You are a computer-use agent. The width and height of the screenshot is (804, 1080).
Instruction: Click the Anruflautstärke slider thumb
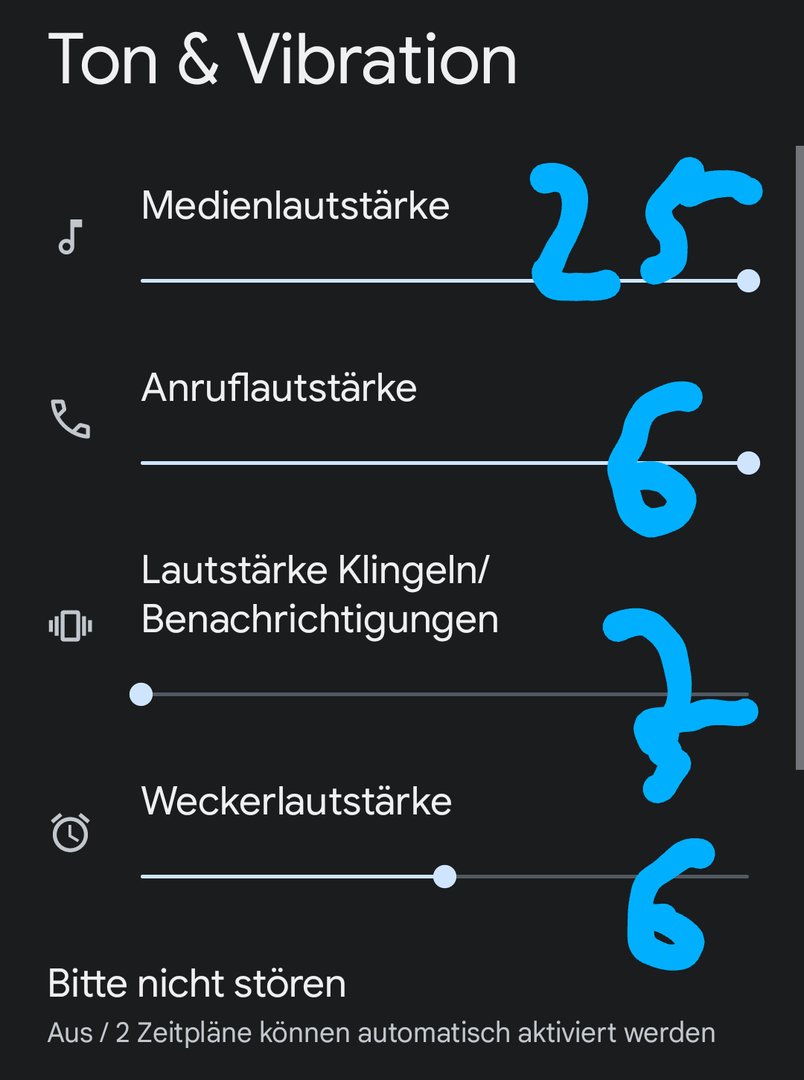point(748,463)
